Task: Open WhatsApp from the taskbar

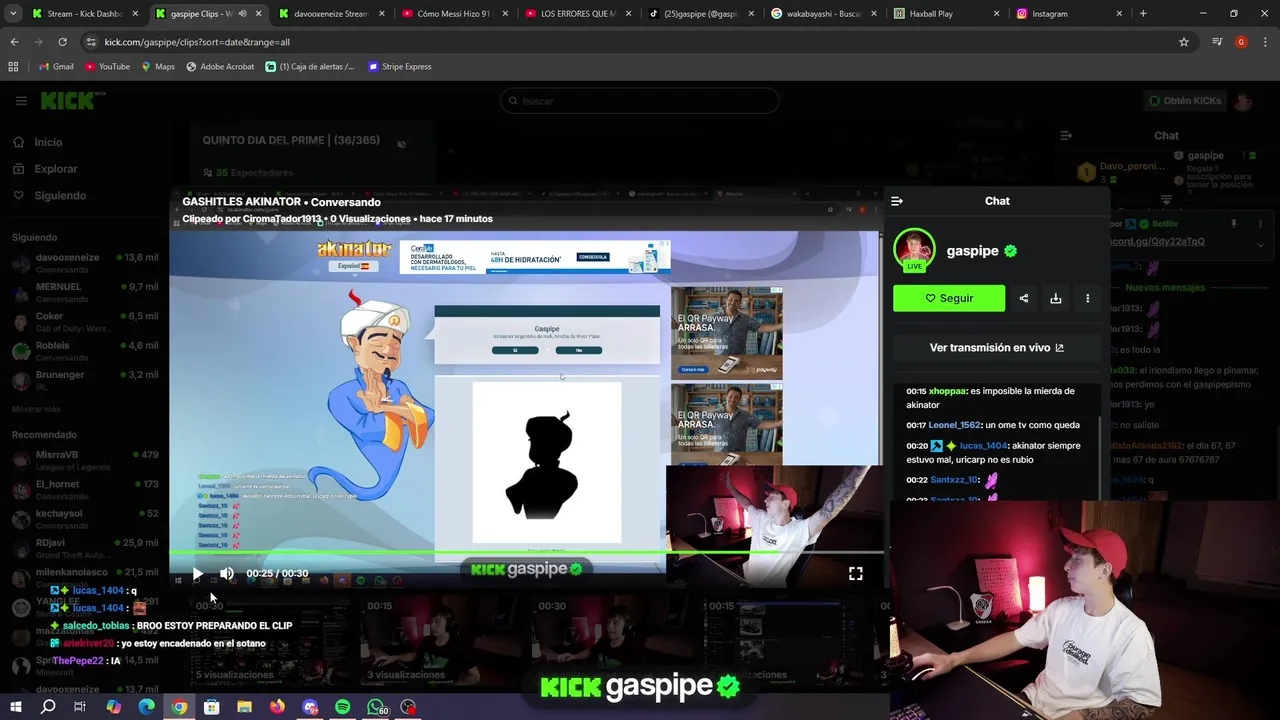Action: coord(376,707)
